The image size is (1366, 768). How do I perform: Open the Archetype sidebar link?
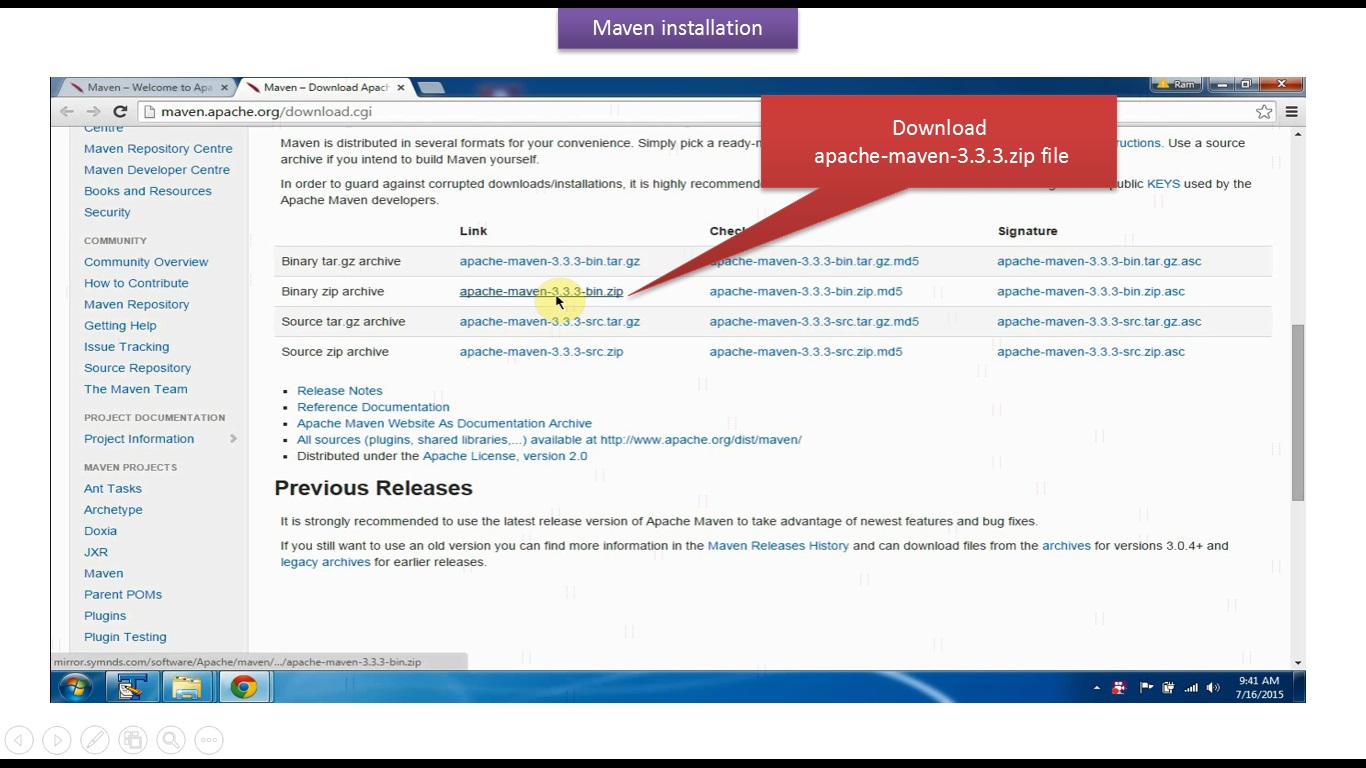coord(113,510)
